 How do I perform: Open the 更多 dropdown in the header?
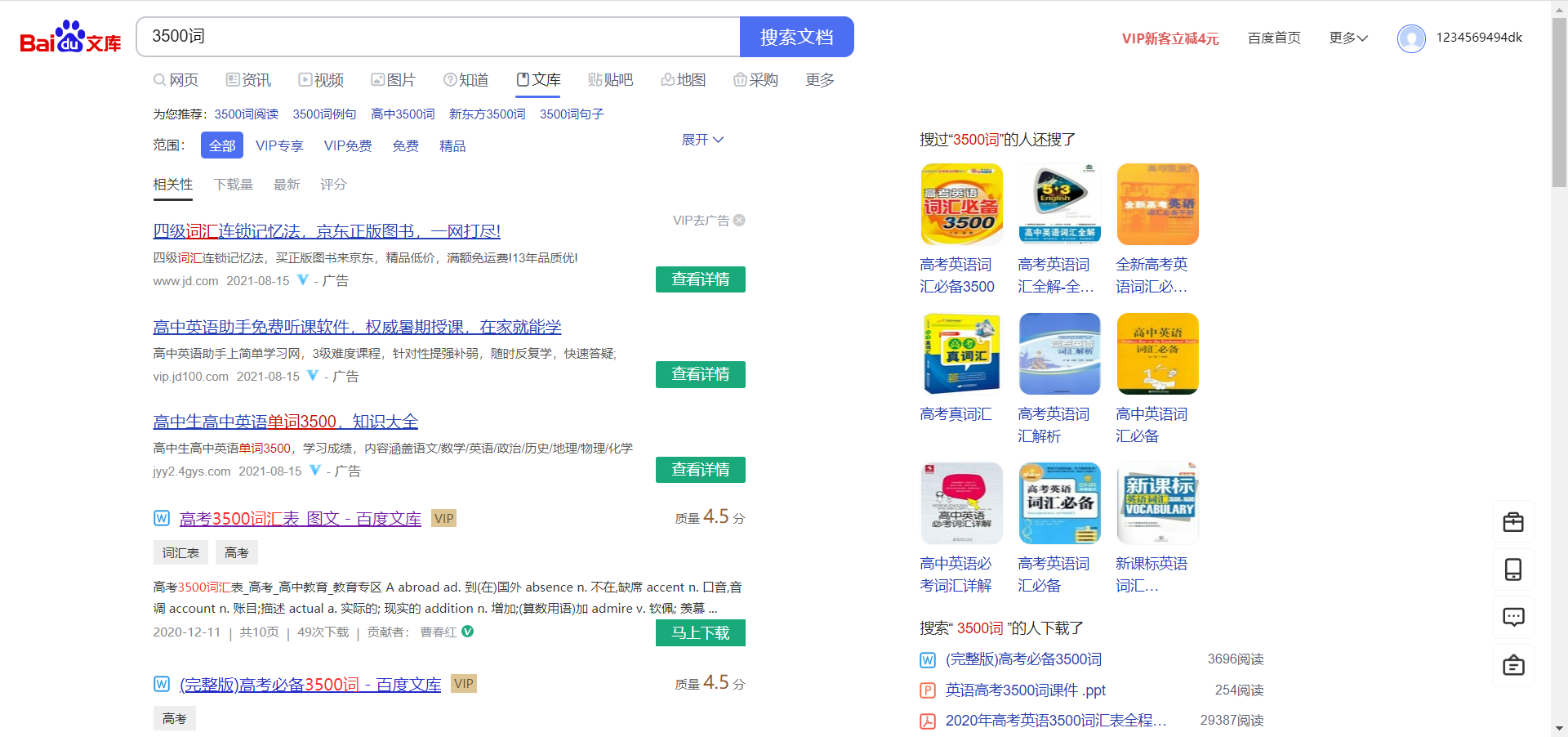(x=1348, y=38)
